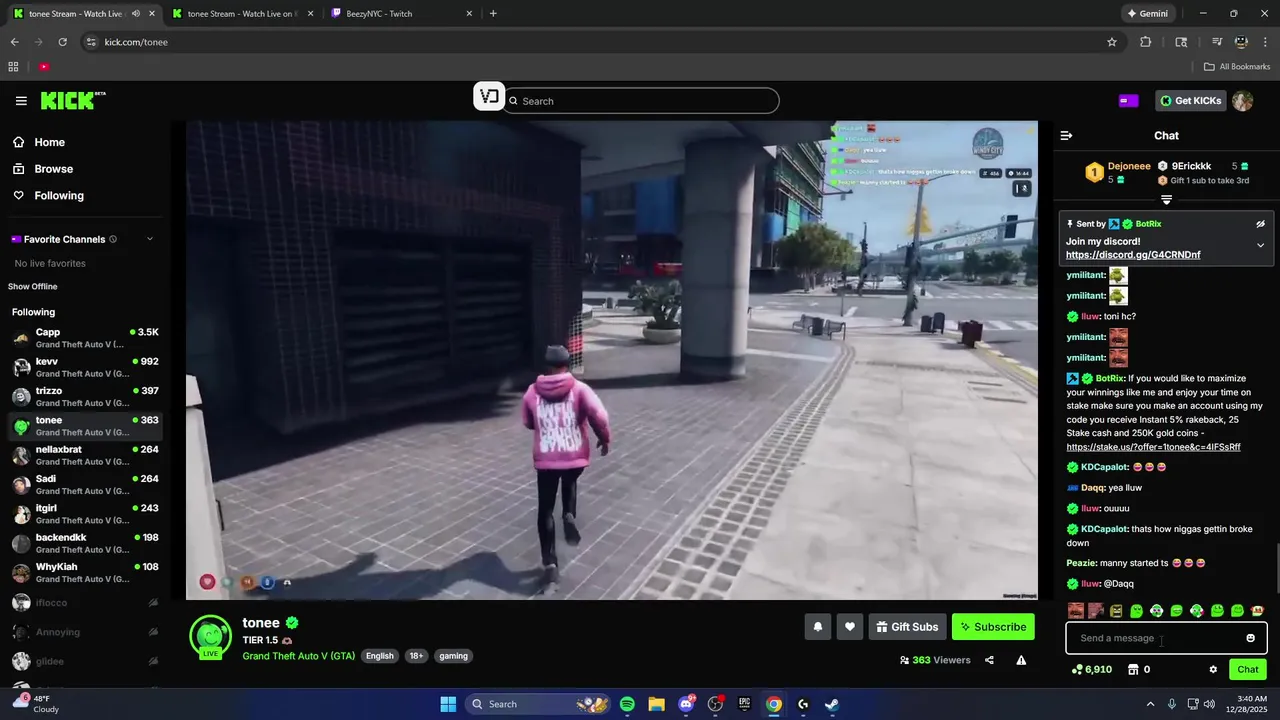This screenshot has width=1280, height=720.
Task: Click the Gift Subs button
Action: tap(907, 627)
